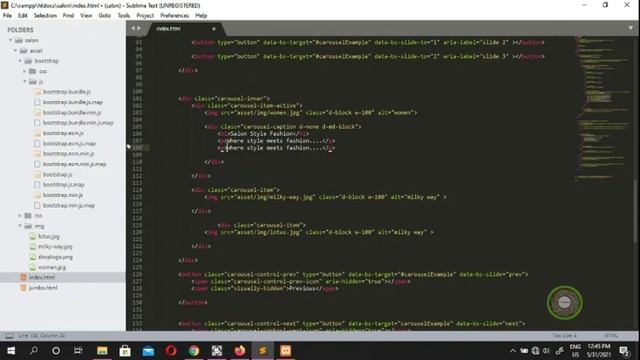Click the FOLDERS sidebar heading

point(20,30)
